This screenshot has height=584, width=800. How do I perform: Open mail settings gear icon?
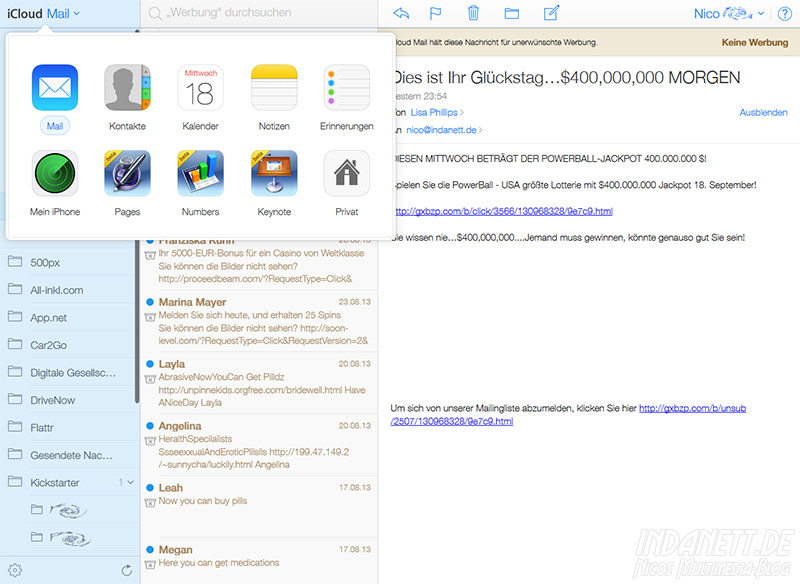tap(15, 570)
